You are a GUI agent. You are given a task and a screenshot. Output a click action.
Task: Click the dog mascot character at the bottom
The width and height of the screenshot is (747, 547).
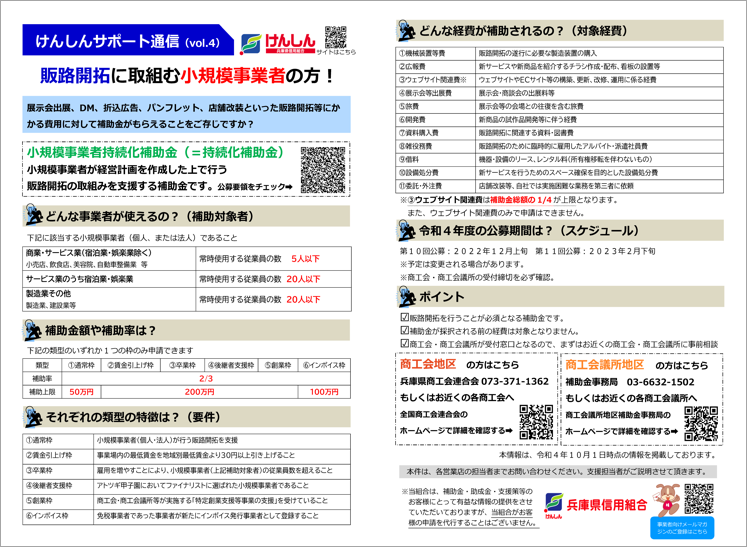(667, 499)
